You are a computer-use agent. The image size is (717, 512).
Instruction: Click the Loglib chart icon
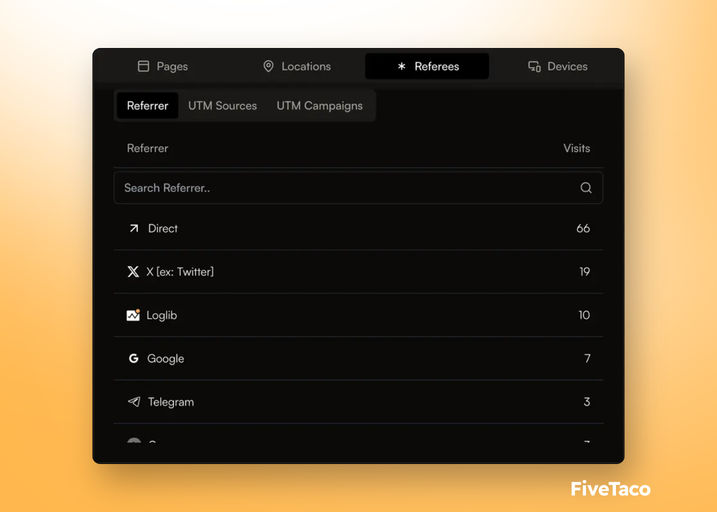point(133,315)
